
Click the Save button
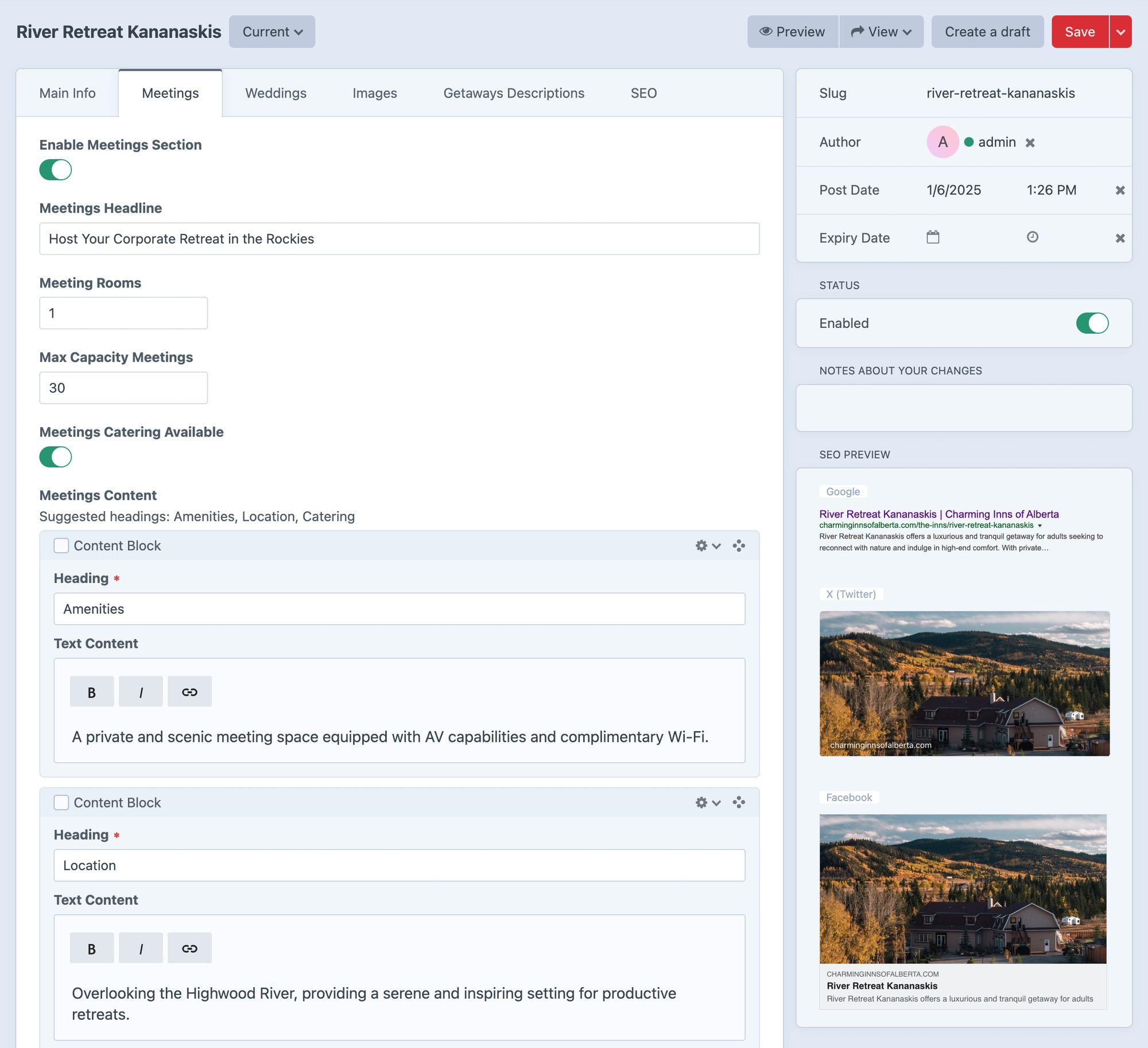pos(1079,31)
